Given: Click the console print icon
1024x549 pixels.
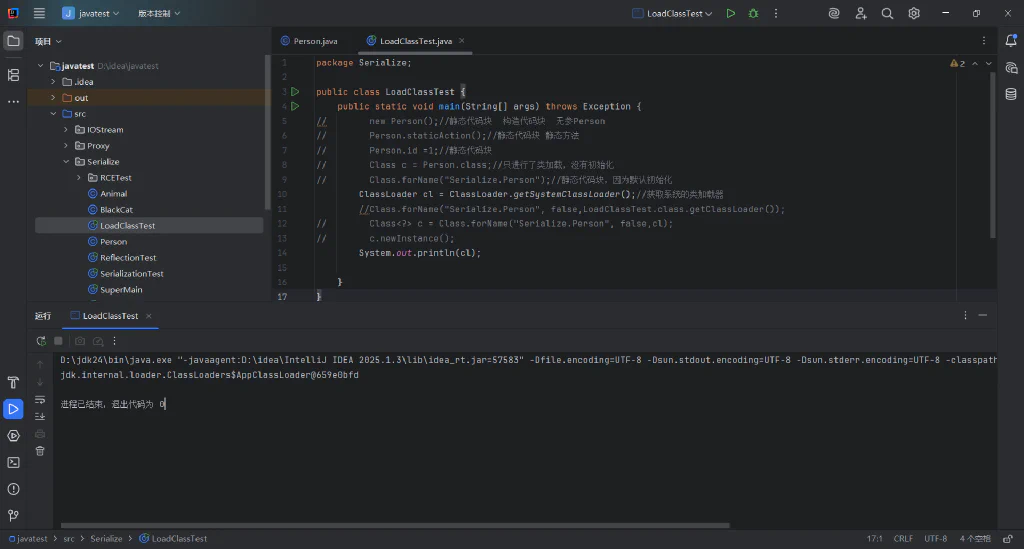Looking at the screenshot, I should pyautogui.click(x=40, y=434).
